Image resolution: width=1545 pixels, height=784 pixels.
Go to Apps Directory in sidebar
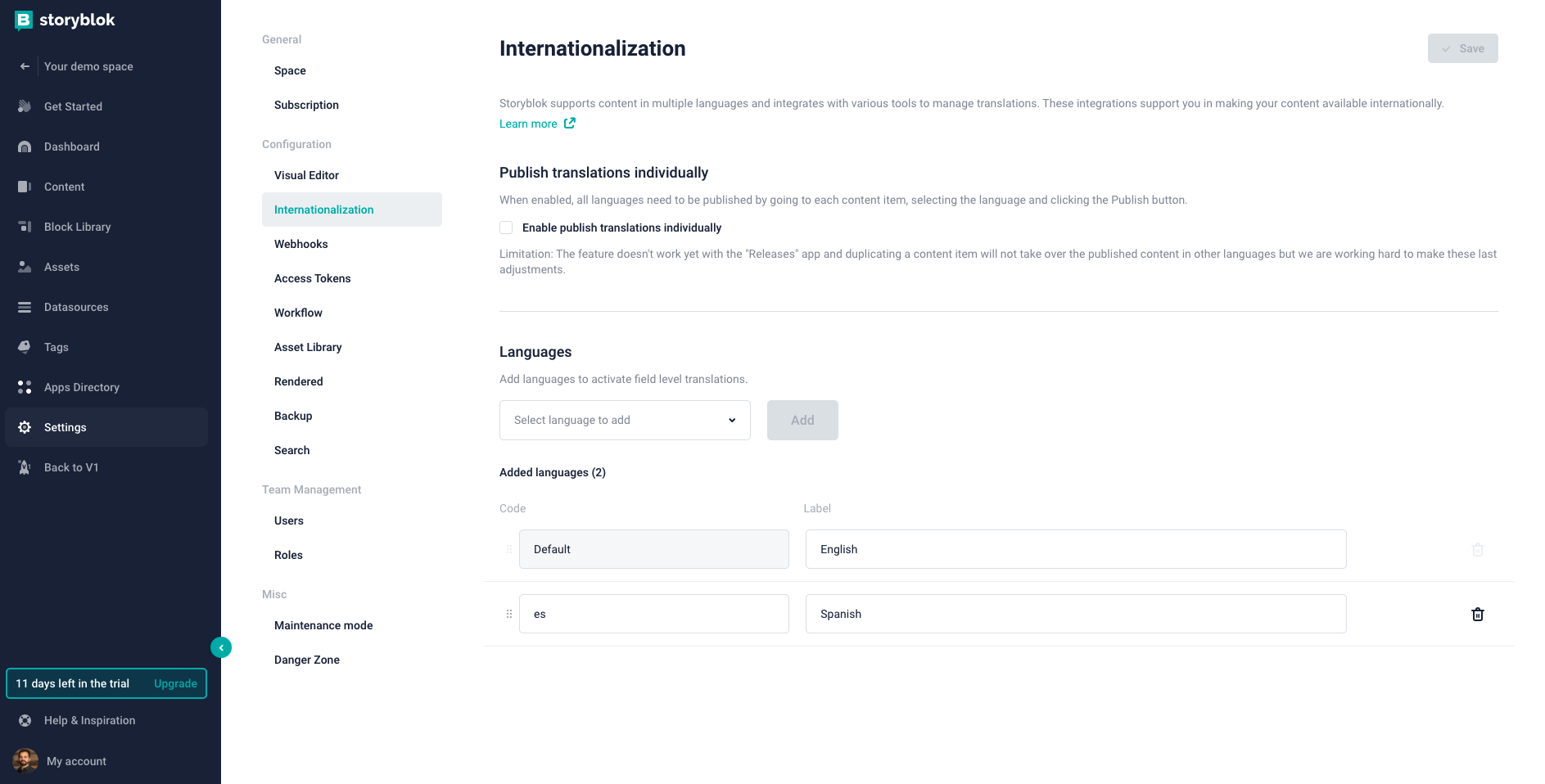pyautogui.click(x=106, y=387)
